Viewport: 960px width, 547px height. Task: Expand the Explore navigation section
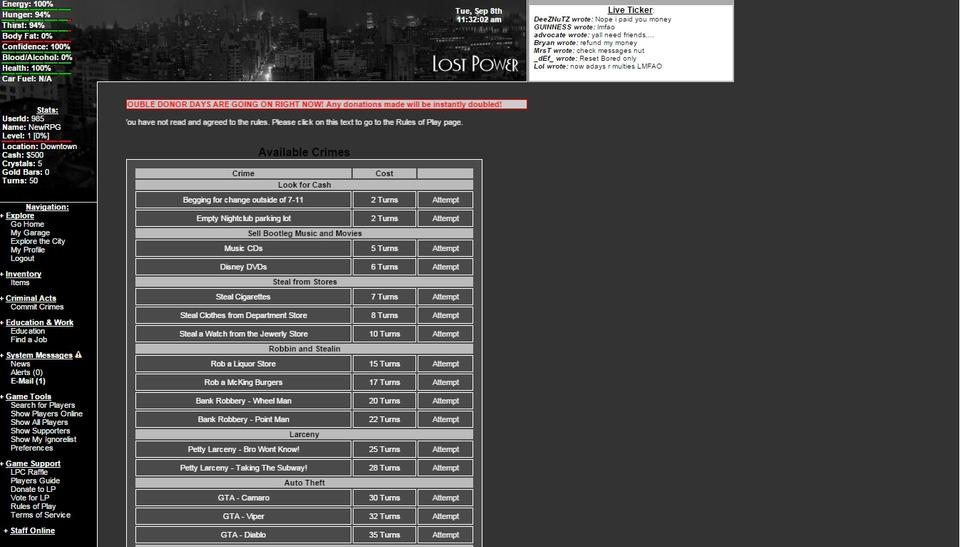coord(19,216)
